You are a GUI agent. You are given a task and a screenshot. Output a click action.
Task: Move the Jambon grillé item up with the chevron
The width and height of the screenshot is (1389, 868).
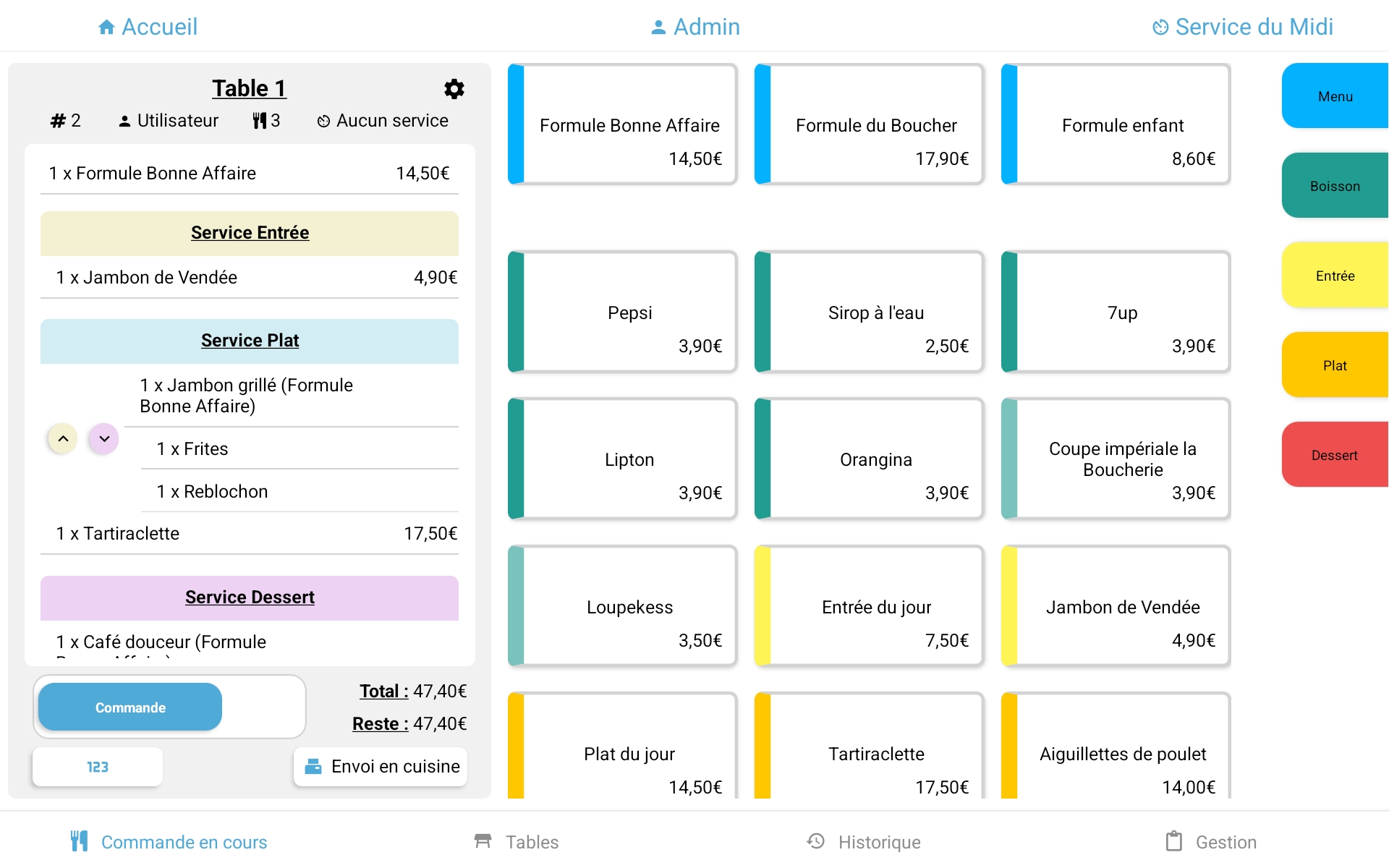pos(62,438)
